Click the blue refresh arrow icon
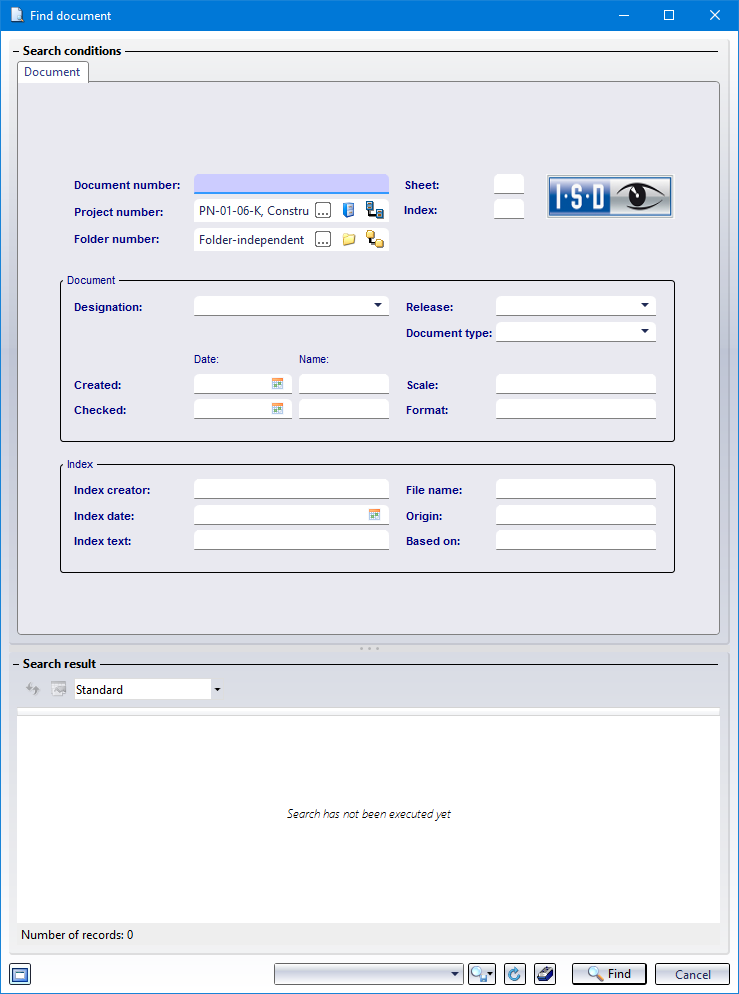Image resolution: width=739 pixels, height=994 pixels. tap(515, 974)
